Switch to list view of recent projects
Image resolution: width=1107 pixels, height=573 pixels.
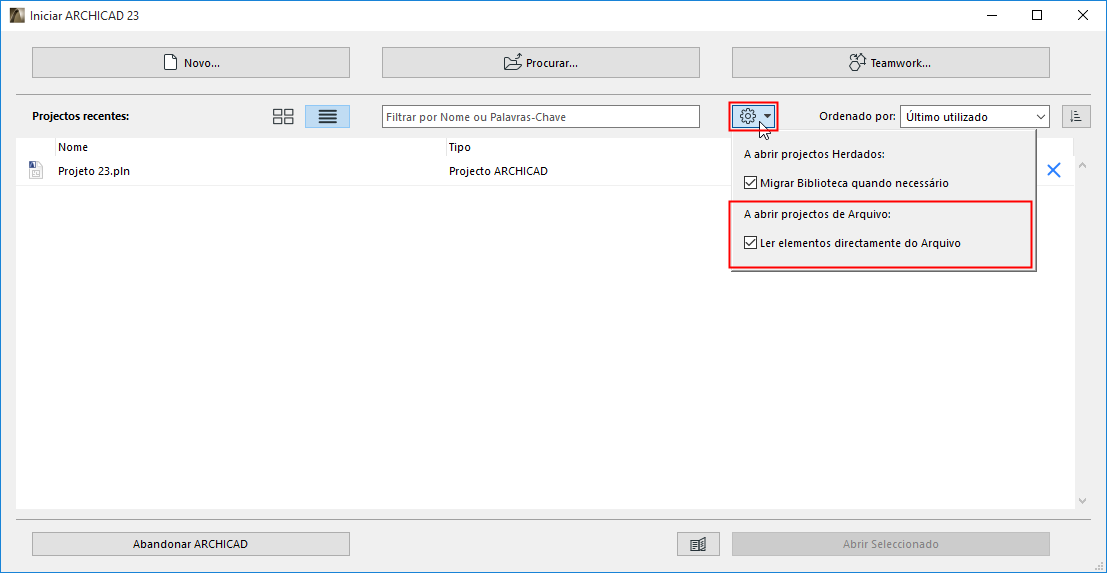328,116
